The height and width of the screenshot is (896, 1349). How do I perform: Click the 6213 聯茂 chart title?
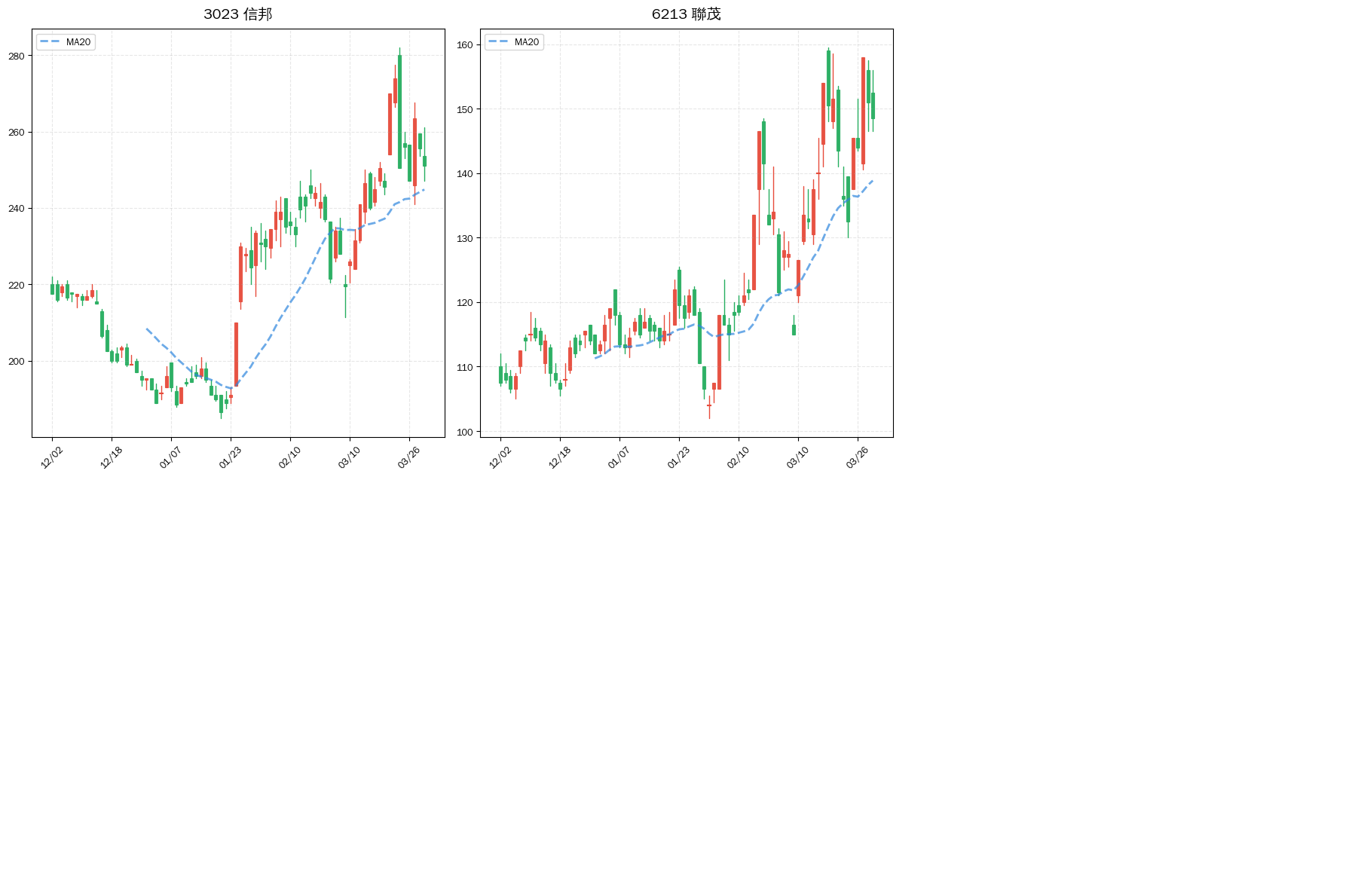click(x=686, y=14)
